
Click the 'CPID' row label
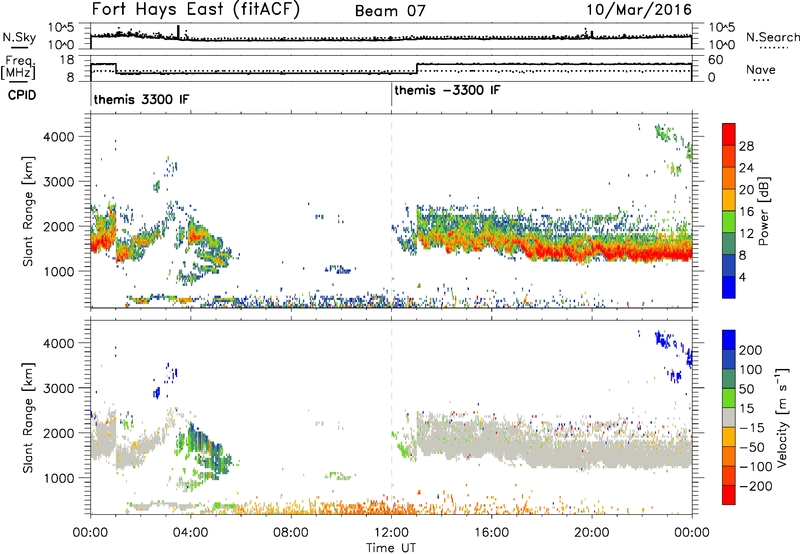[x=22, y=95]
